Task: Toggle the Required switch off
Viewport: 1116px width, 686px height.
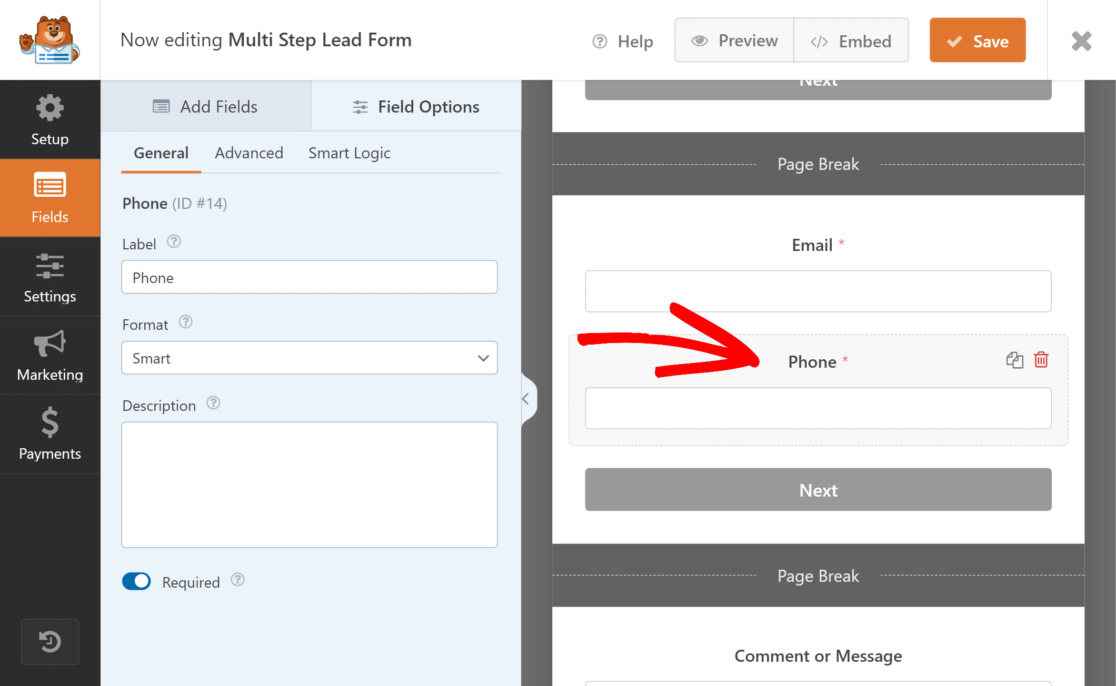Action: [136, 581]
